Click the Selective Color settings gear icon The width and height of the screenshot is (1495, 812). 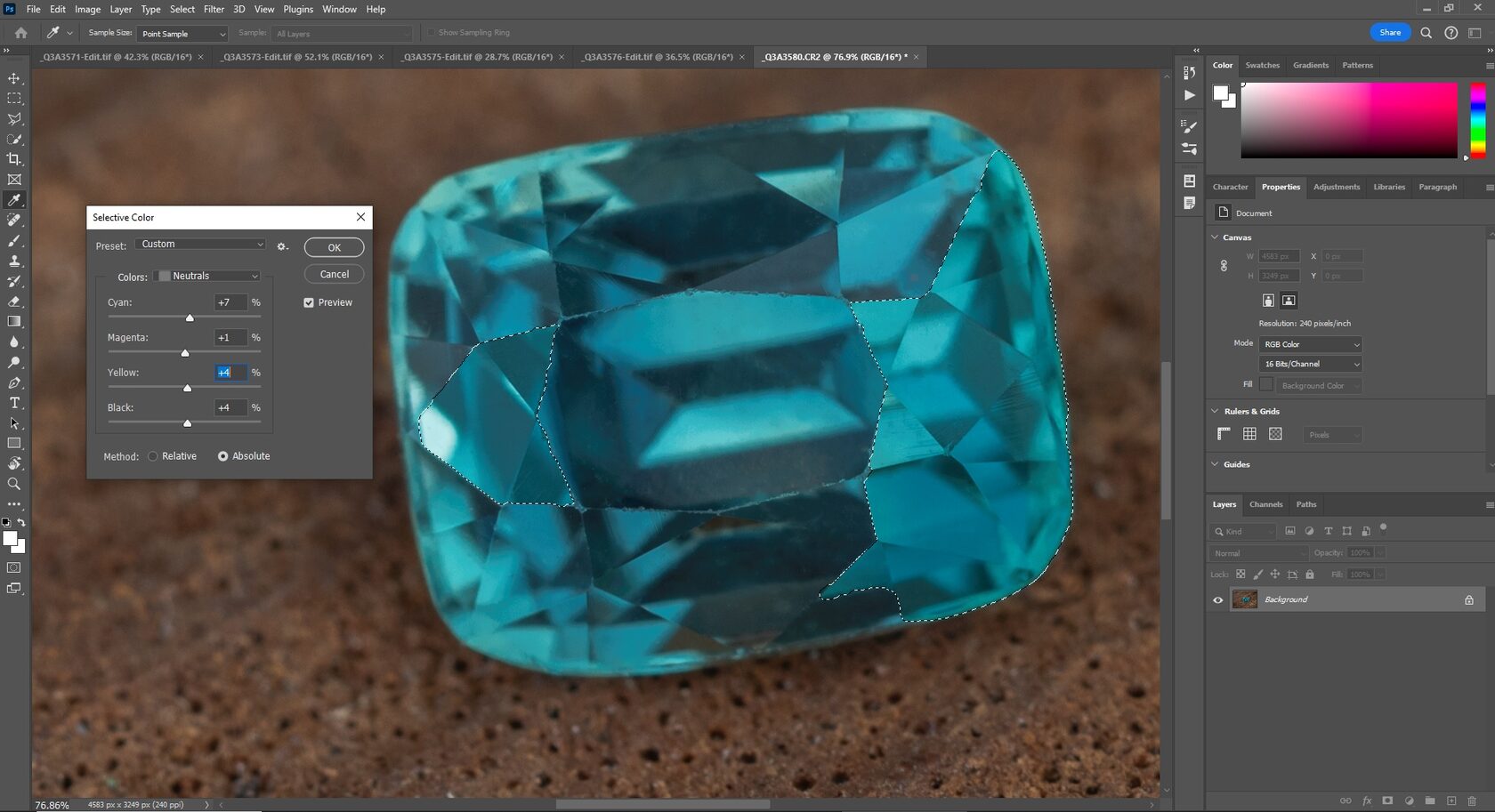282,246
